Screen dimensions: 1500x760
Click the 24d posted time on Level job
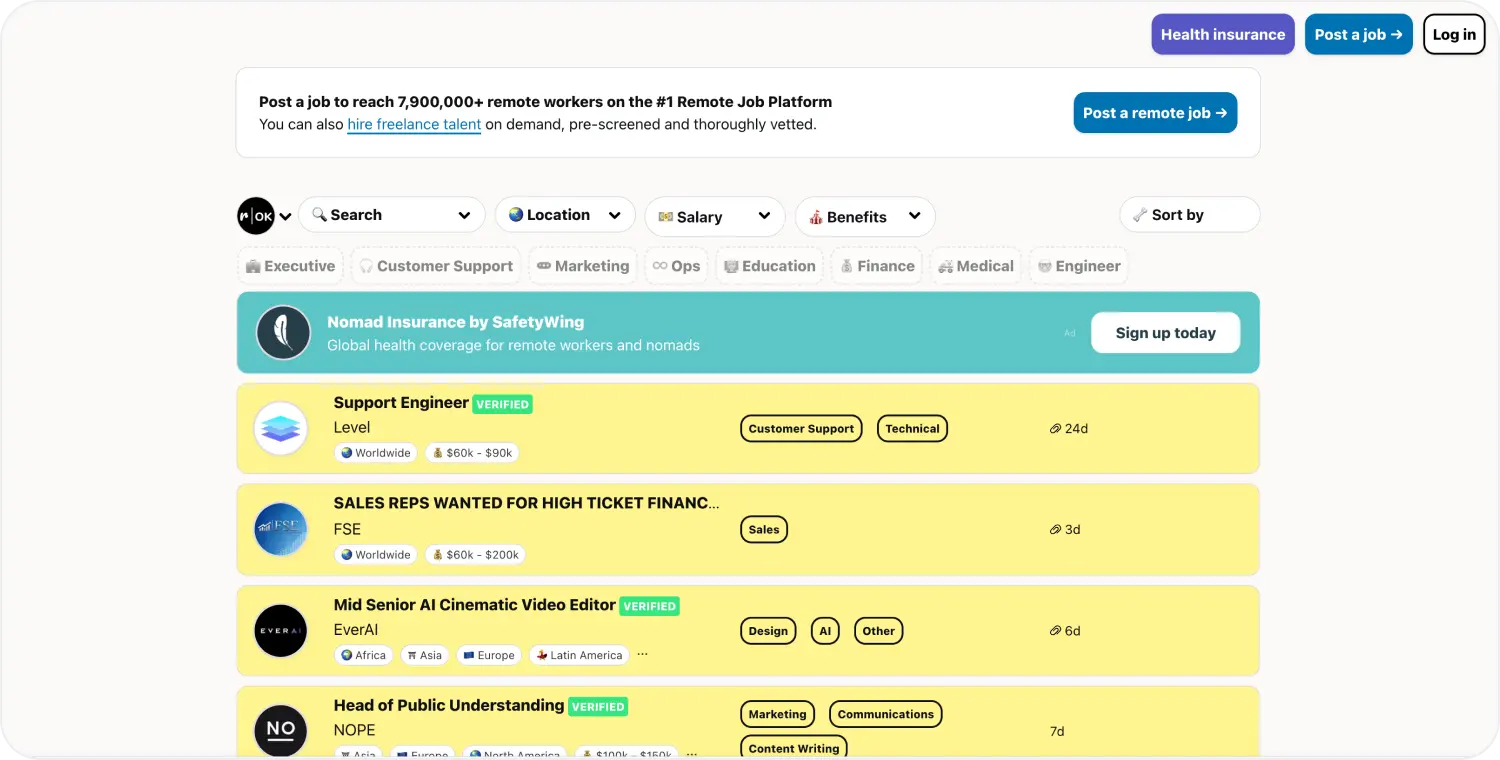click(1068, 429)
